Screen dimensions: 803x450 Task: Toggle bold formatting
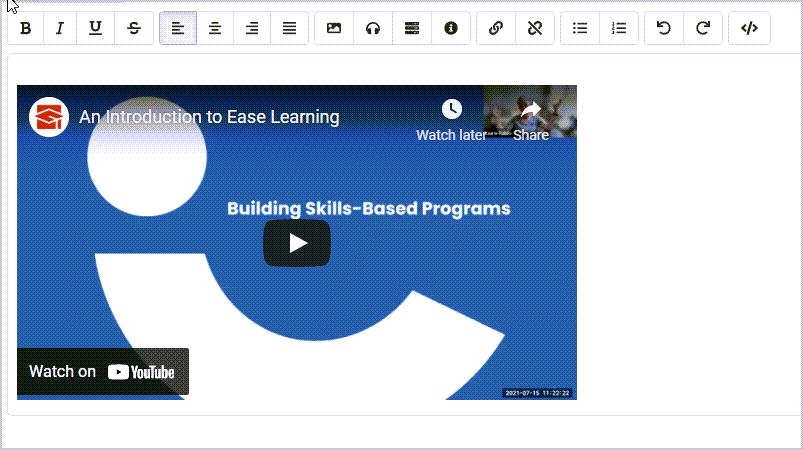tap(26, 28)
